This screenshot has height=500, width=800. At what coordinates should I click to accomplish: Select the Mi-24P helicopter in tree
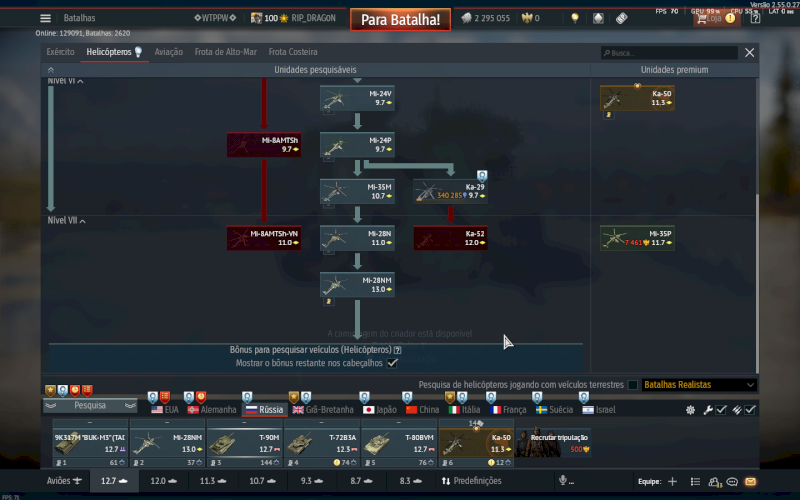357,145
